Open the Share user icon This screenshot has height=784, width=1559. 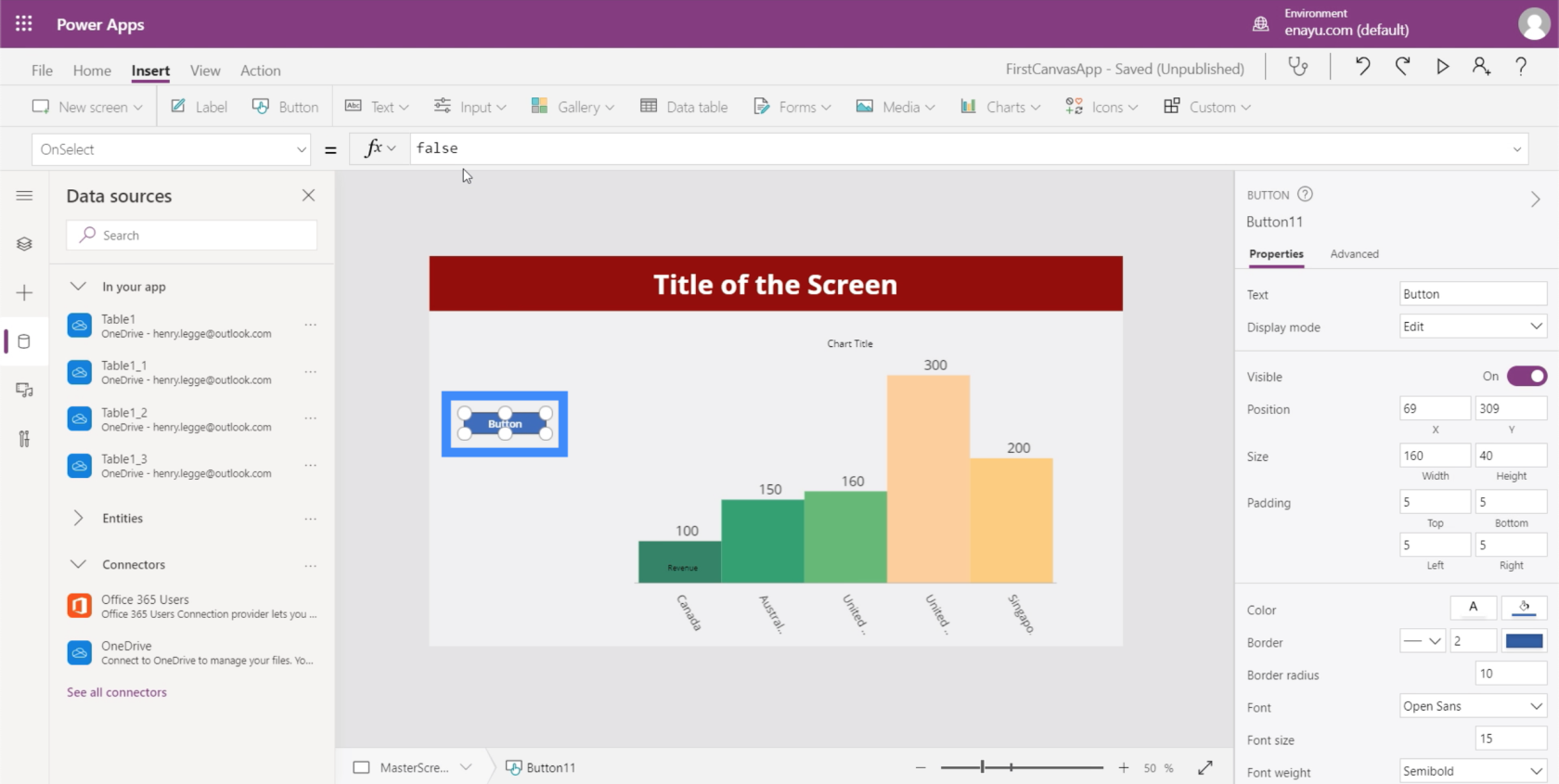1481,67
